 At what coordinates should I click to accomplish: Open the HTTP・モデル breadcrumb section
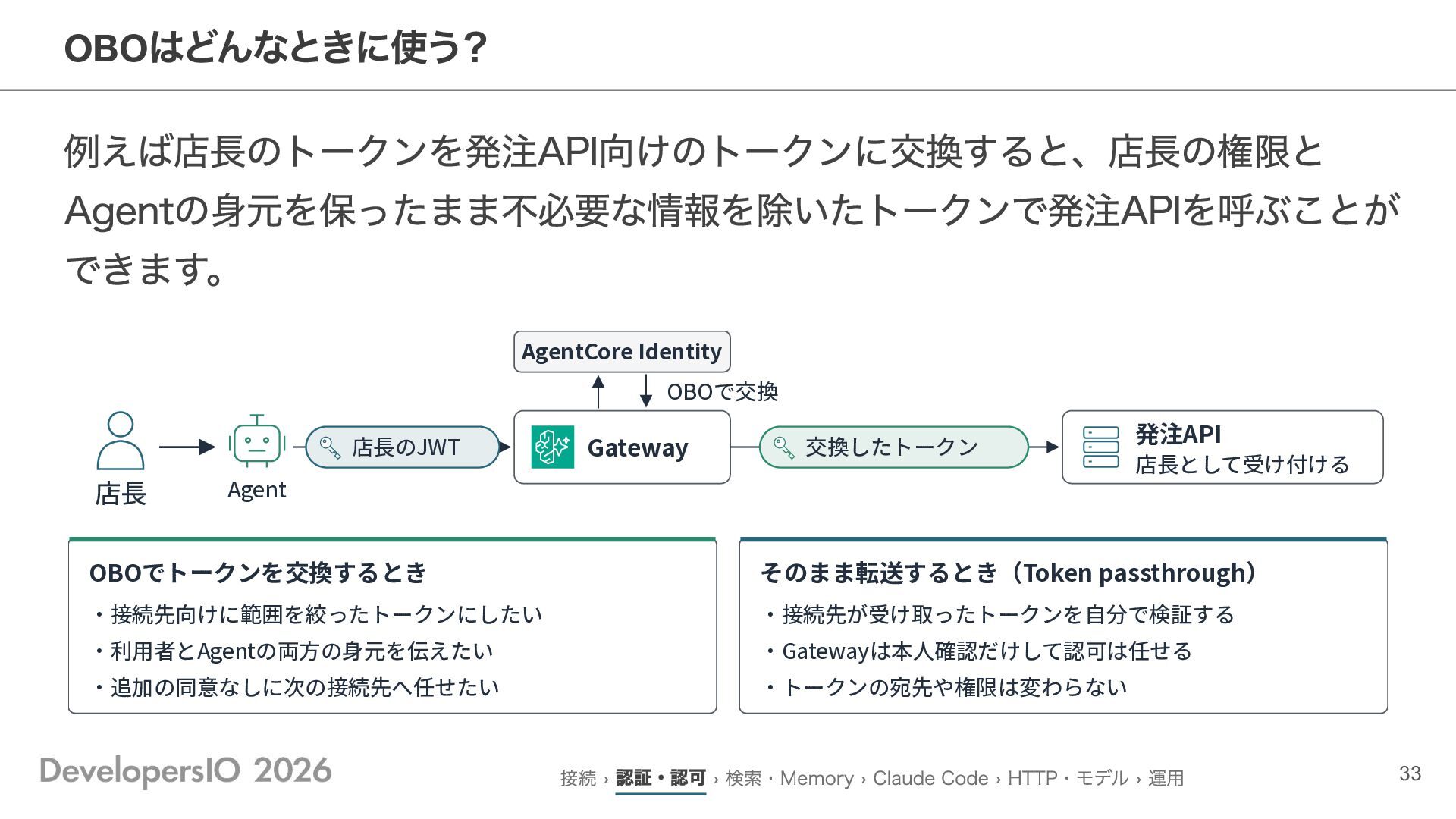(x=1068, y=778)
